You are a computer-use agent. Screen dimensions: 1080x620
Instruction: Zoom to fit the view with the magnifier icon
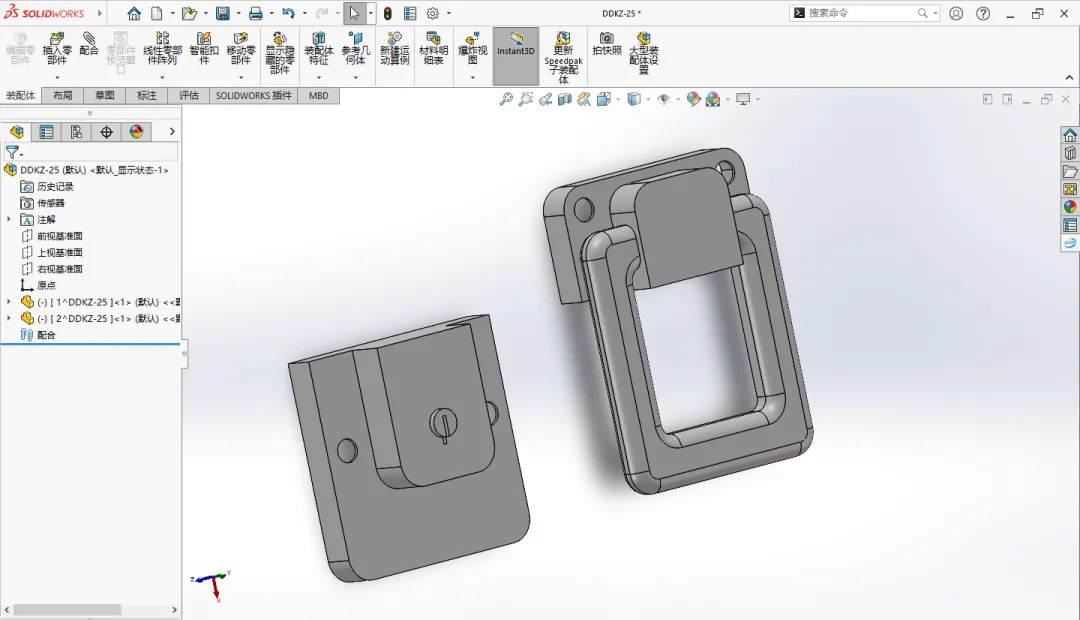click(506, 99)
